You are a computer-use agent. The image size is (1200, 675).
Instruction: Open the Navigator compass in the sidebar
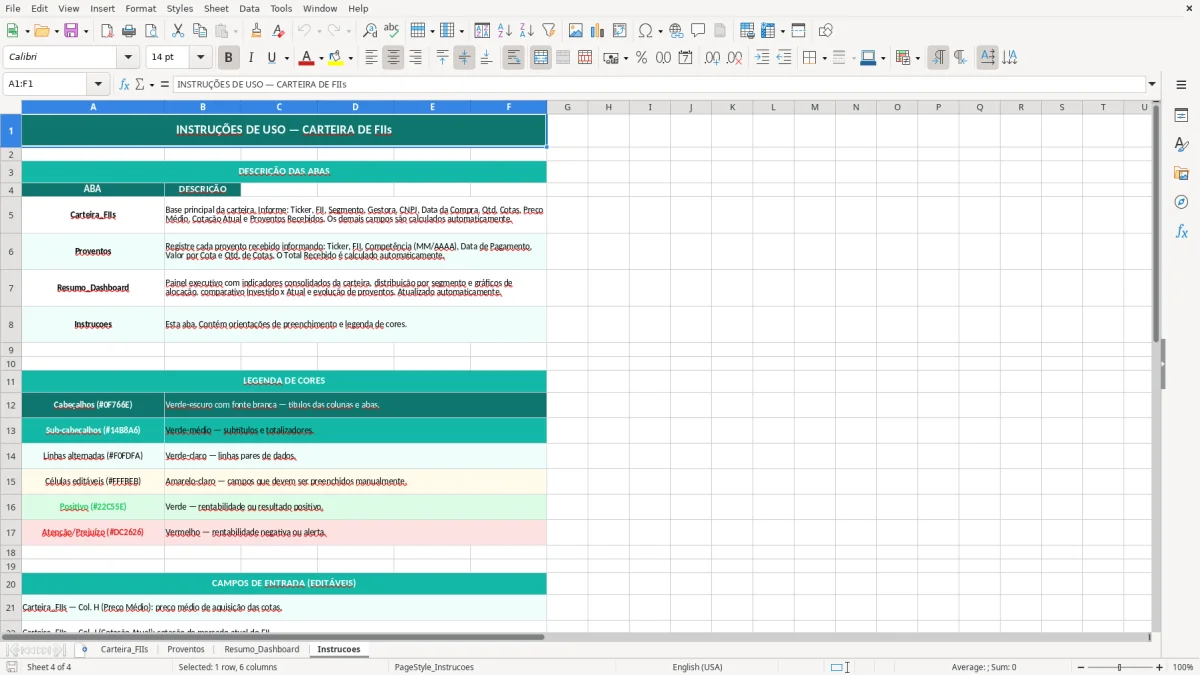coord(1181,202)
